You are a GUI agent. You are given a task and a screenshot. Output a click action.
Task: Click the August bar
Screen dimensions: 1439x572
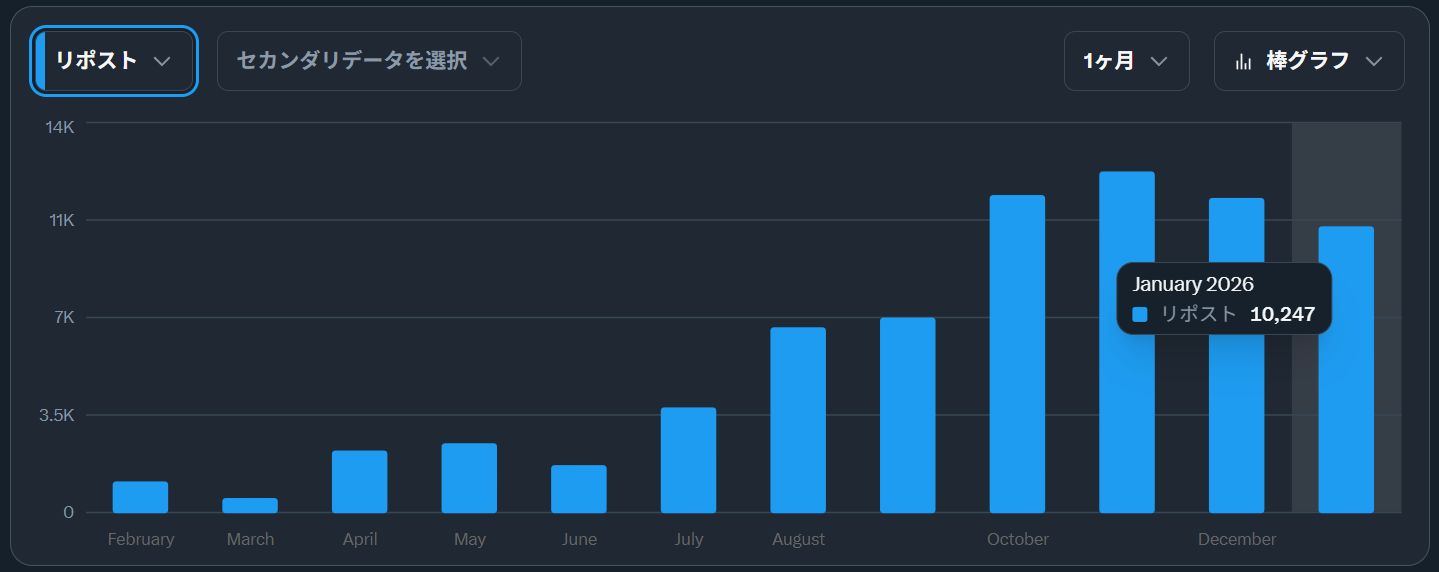(798, 420)
